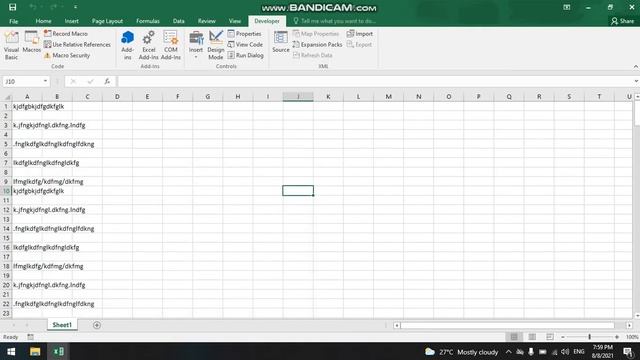Expand the Name Box dropdown
This screenshot has width=640, height=360.
45,81
